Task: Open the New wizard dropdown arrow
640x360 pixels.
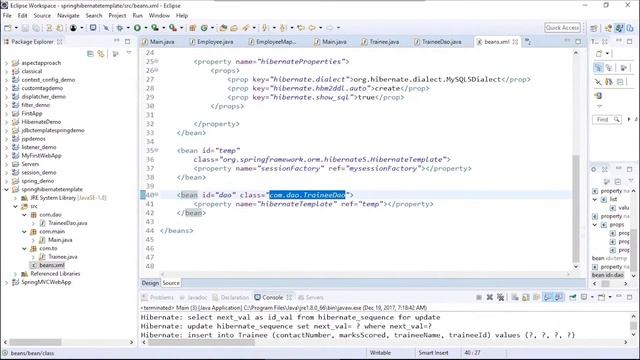Action: coord(16,28)
